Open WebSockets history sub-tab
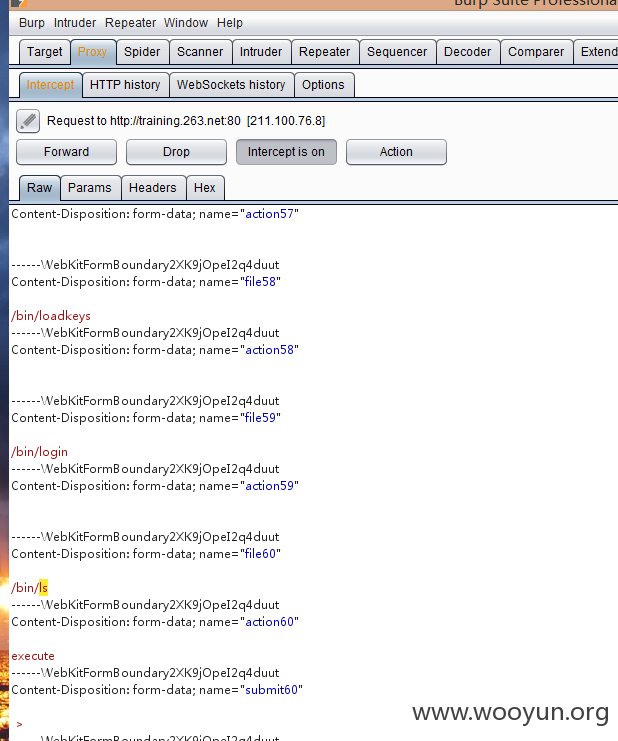The image size is (618, 741). pos(231,85)
